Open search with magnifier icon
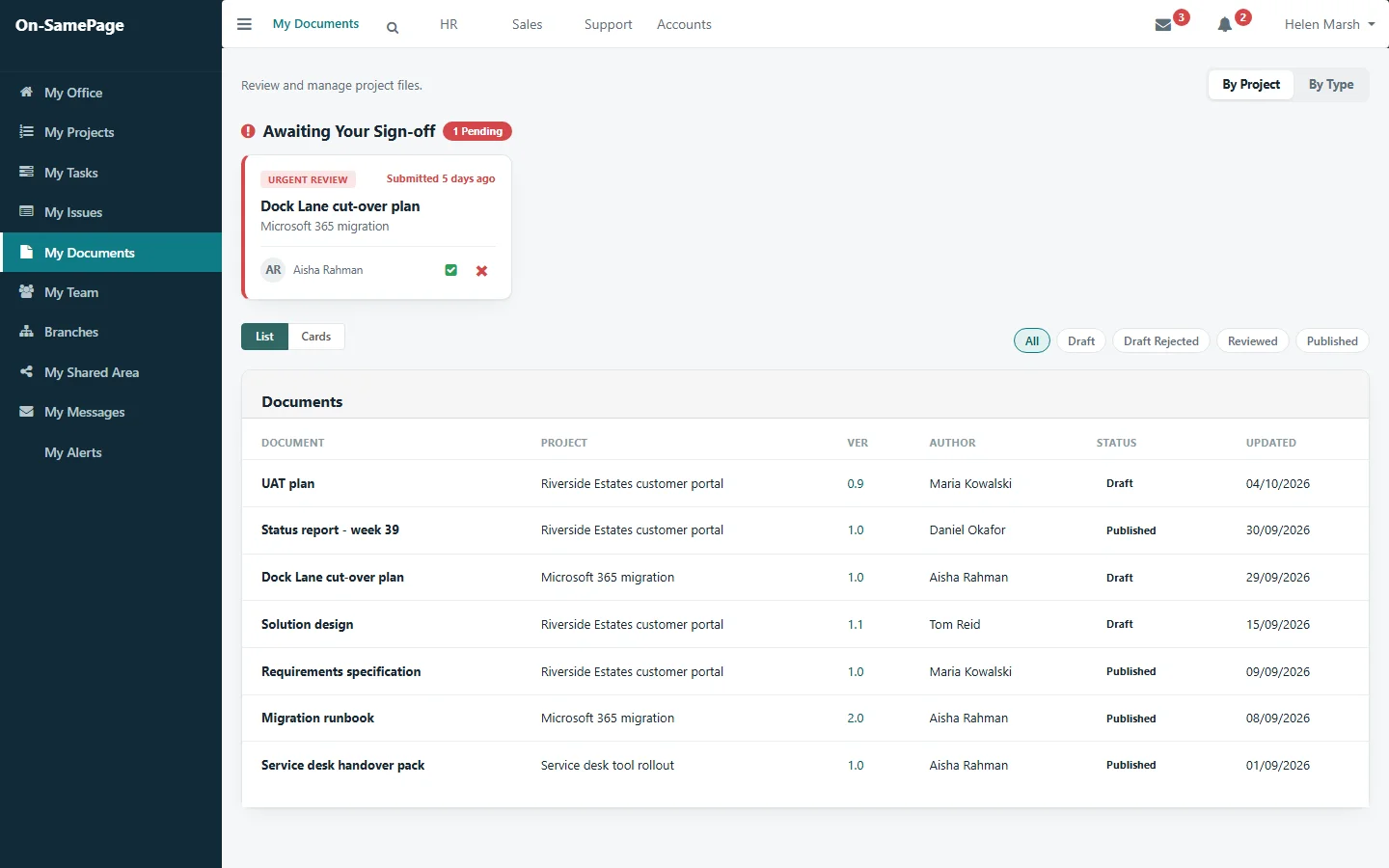Image resolution: width=1389 pixels, height=868 pixels. point(393,28)
